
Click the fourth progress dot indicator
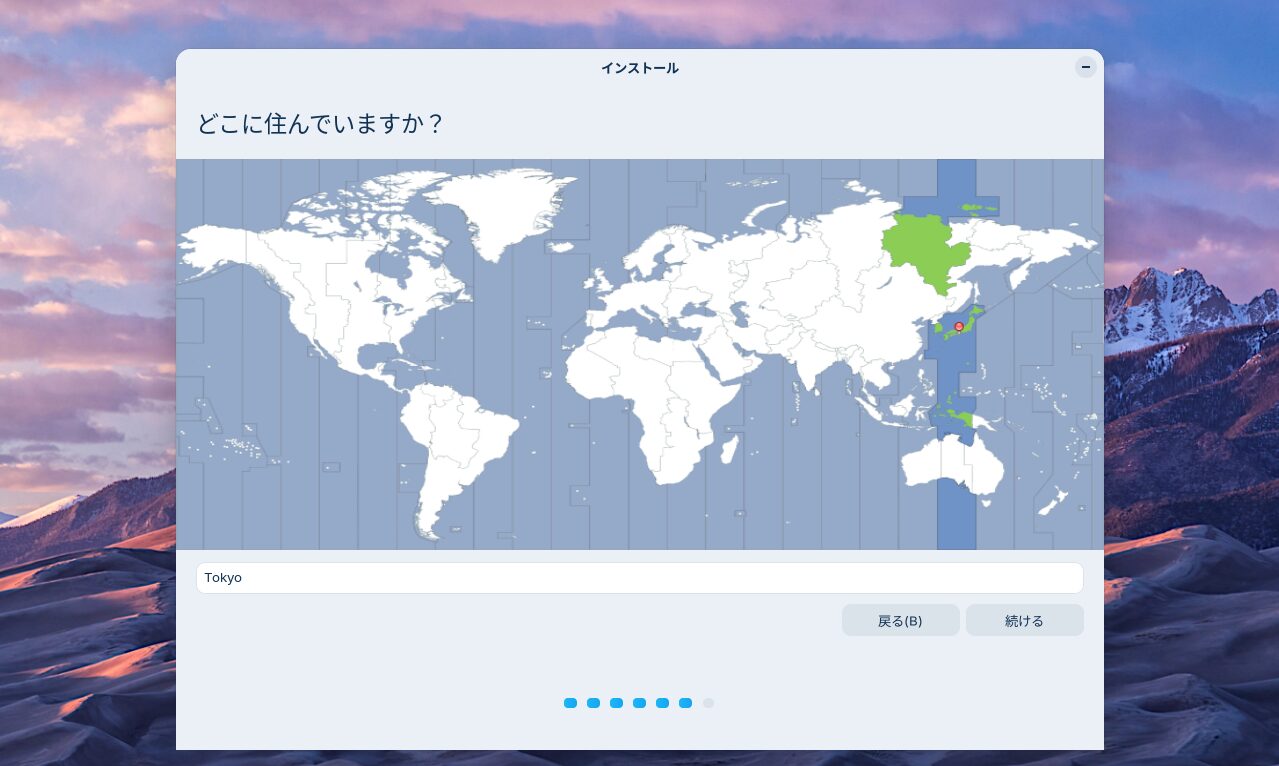(639, 703)
